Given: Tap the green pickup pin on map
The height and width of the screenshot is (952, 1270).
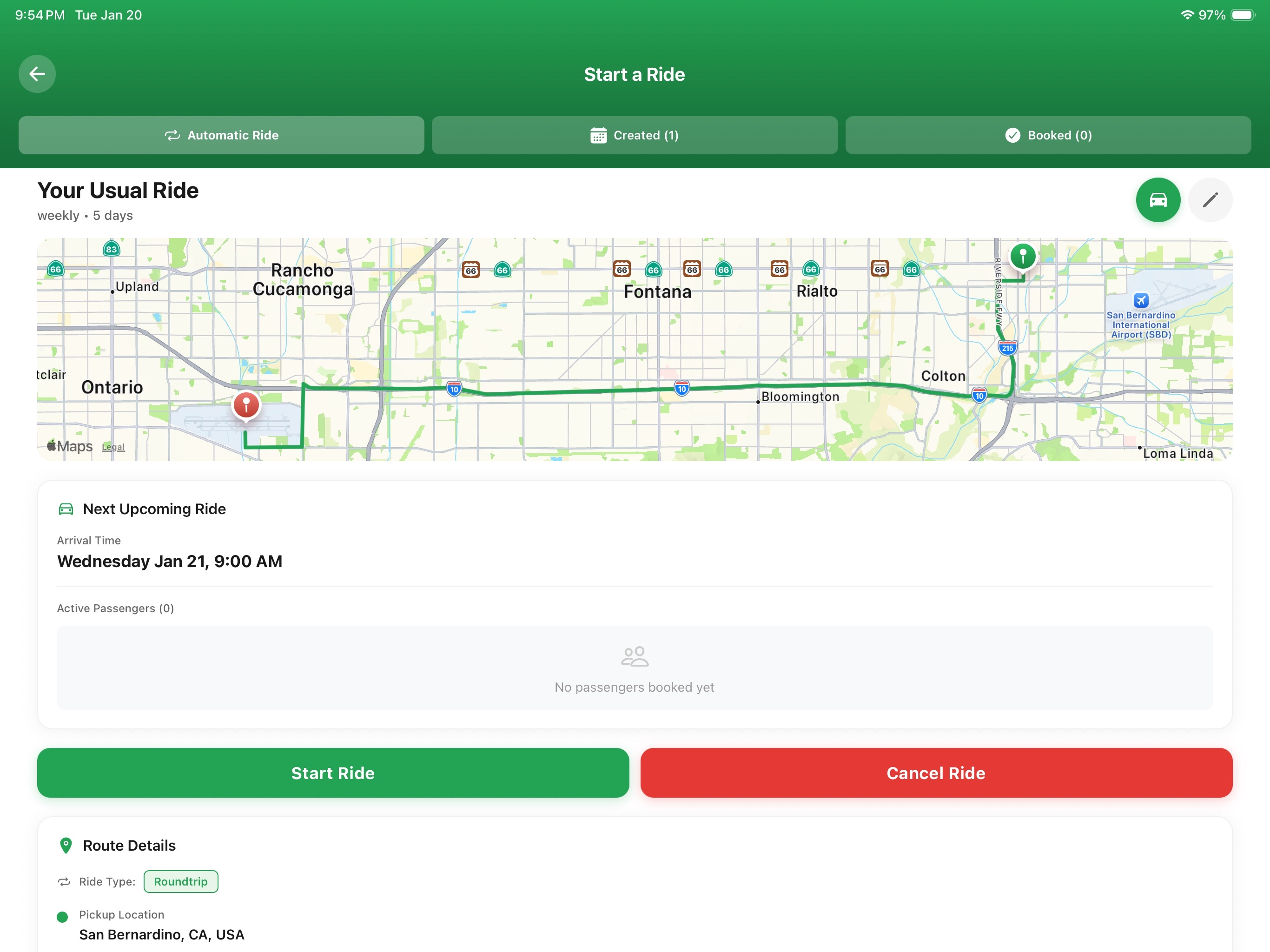Looking at the screenshot, I should click(1023, 257).
